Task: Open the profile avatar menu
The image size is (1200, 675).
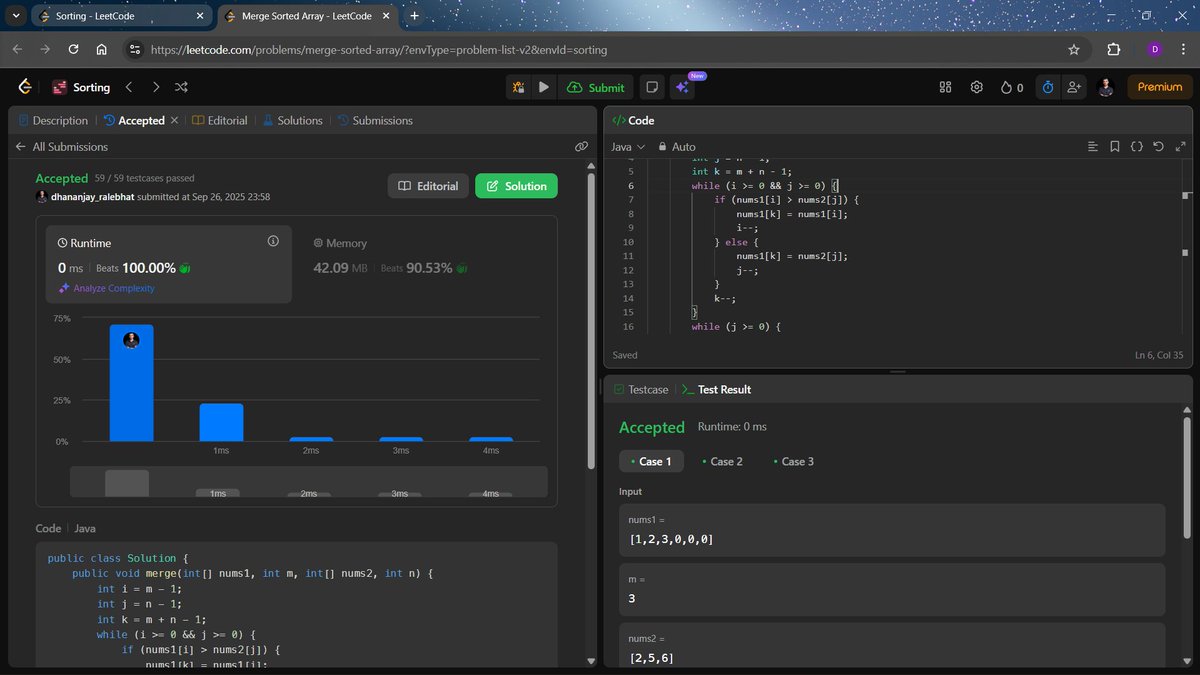Action: click(1105, 87)
